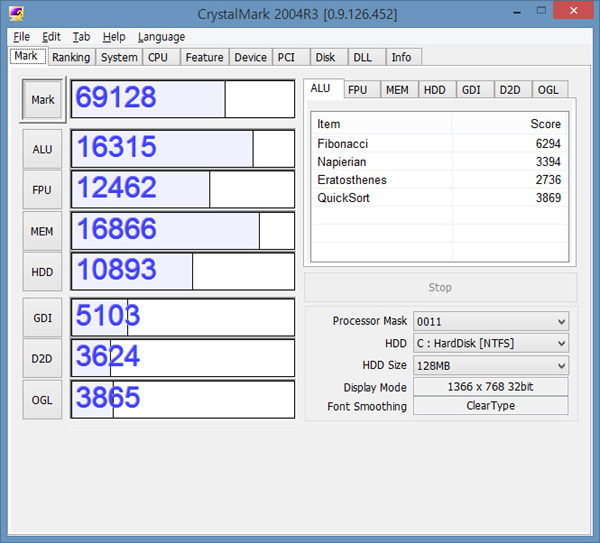Start the ALU benchmark test

pos(43,149)
